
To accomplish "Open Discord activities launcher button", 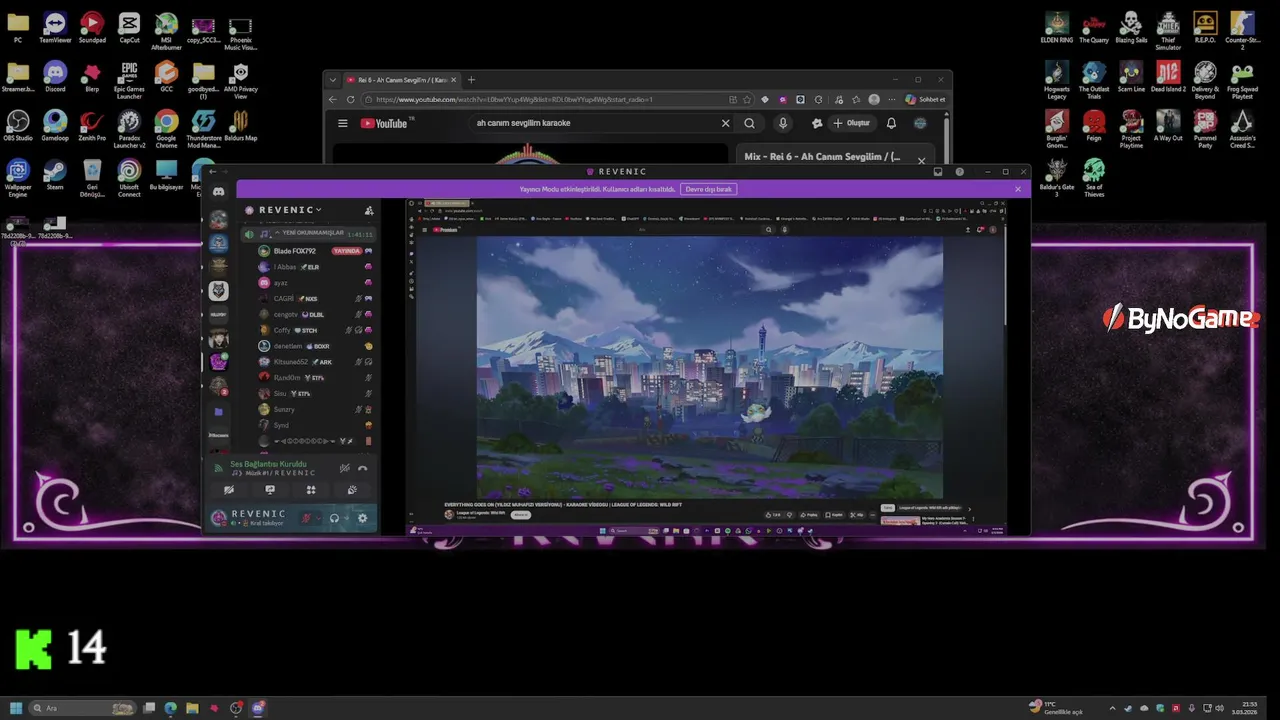I will pos(311,490).
